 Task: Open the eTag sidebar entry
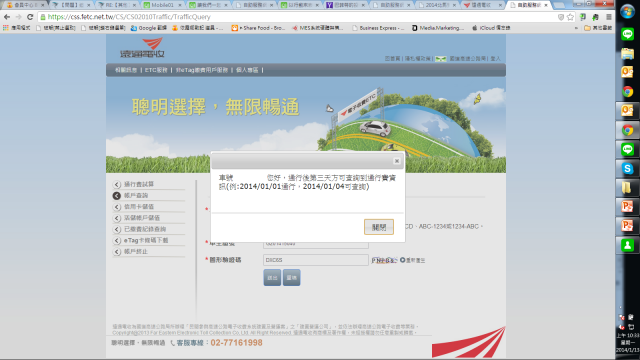(x=146, y=240)
